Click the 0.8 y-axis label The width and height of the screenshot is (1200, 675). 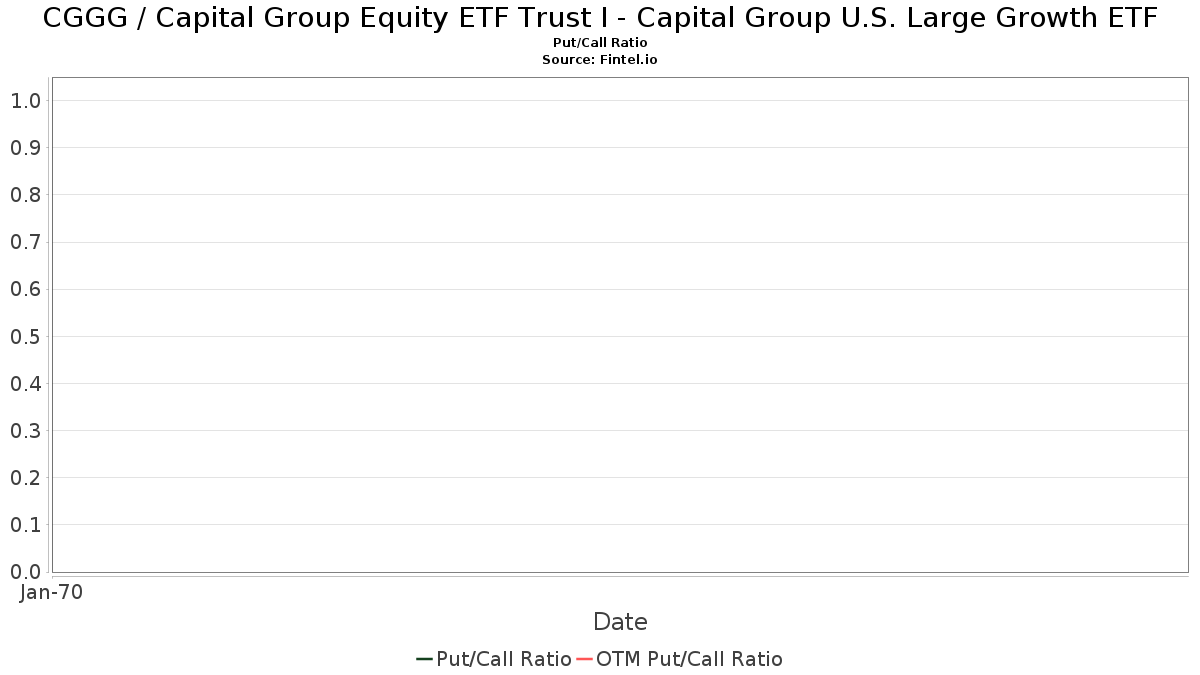[25, 194]
